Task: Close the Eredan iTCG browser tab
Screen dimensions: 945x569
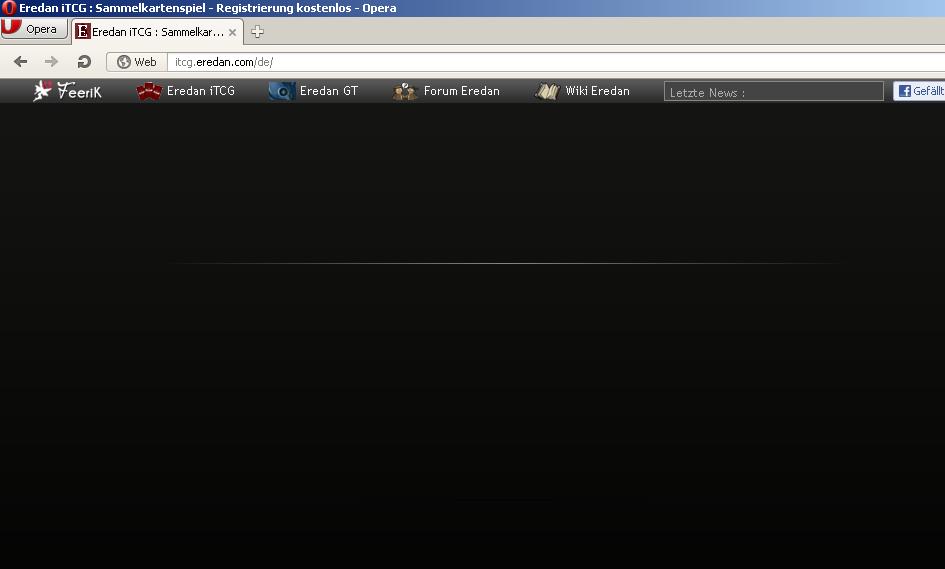Action: (x=233, y=32)
